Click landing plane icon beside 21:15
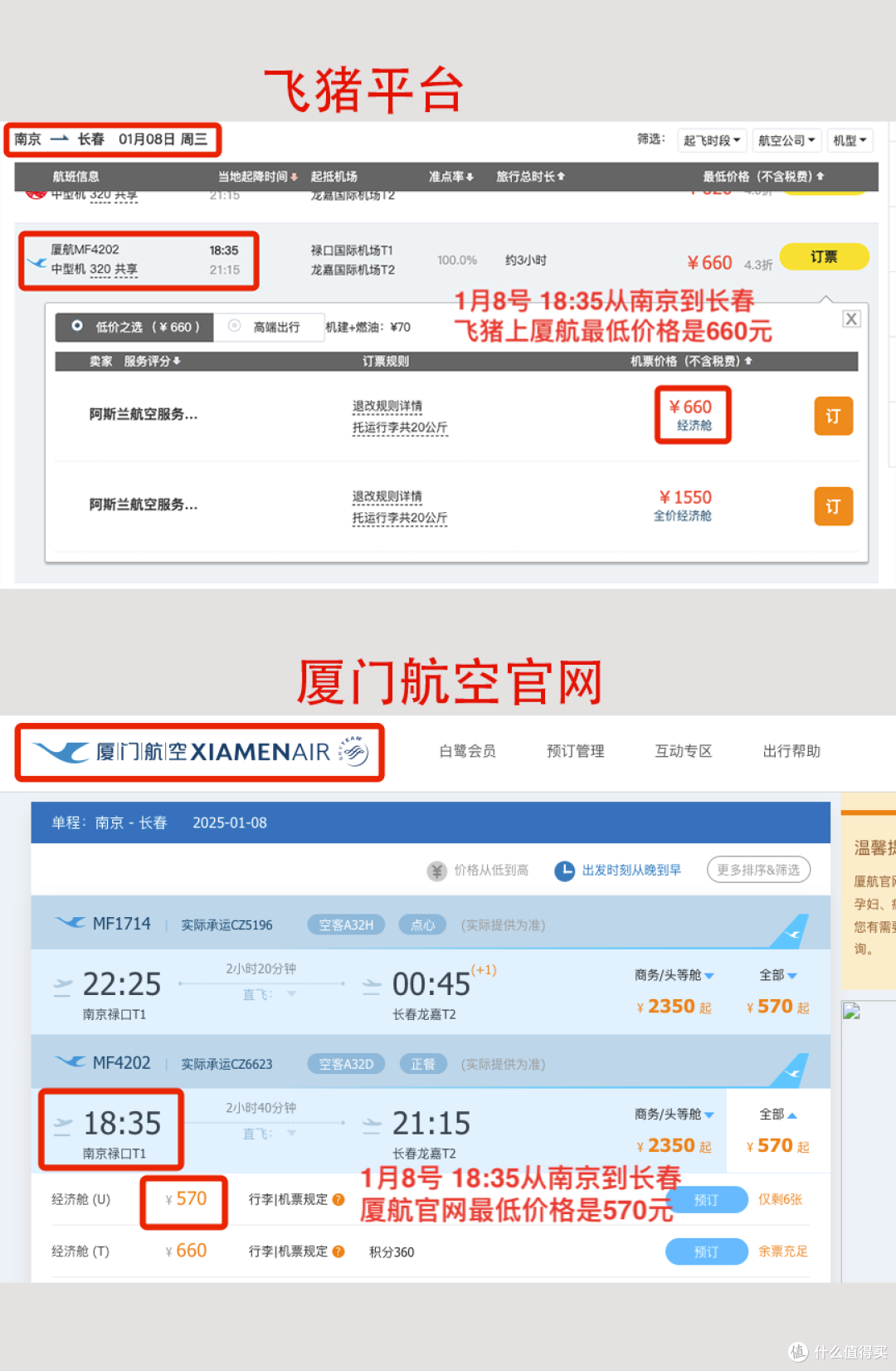The height and width of the screenshot is (1371, 896). click(372, 1125)
